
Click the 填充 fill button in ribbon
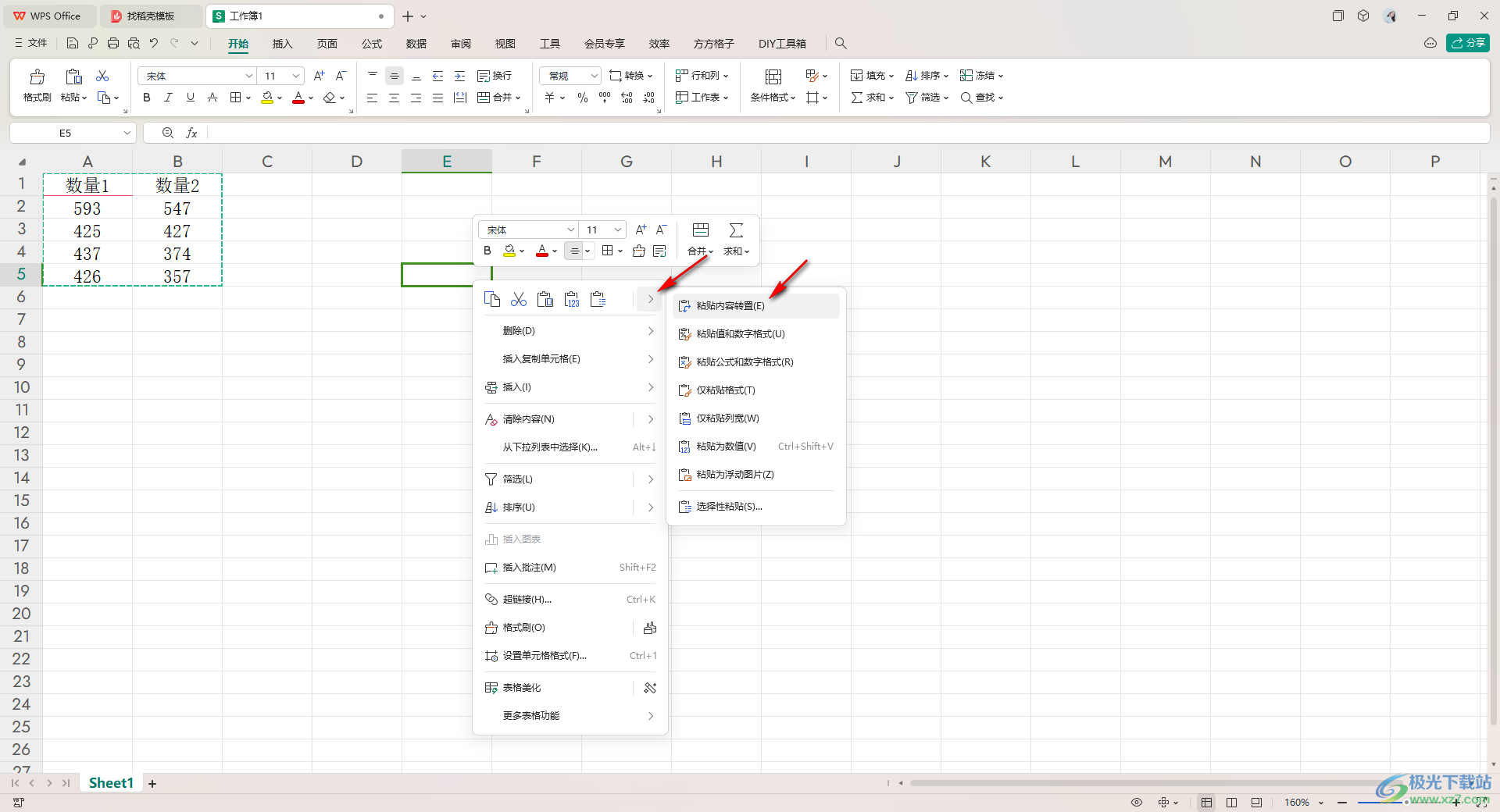[x=872, y=76]
